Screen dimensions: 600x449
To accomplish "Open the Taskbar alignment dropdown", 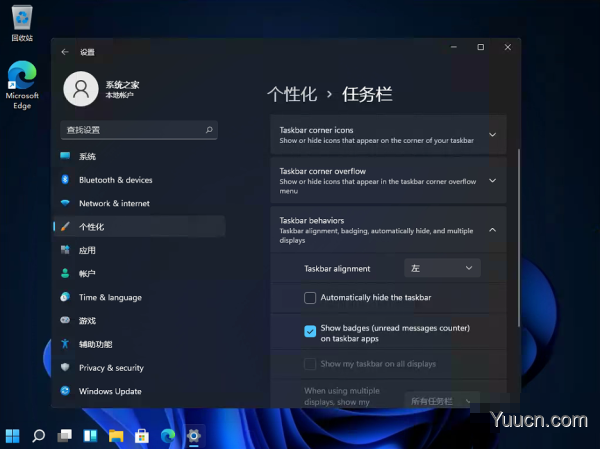I will pyautogui.click(x=442, y=268).
